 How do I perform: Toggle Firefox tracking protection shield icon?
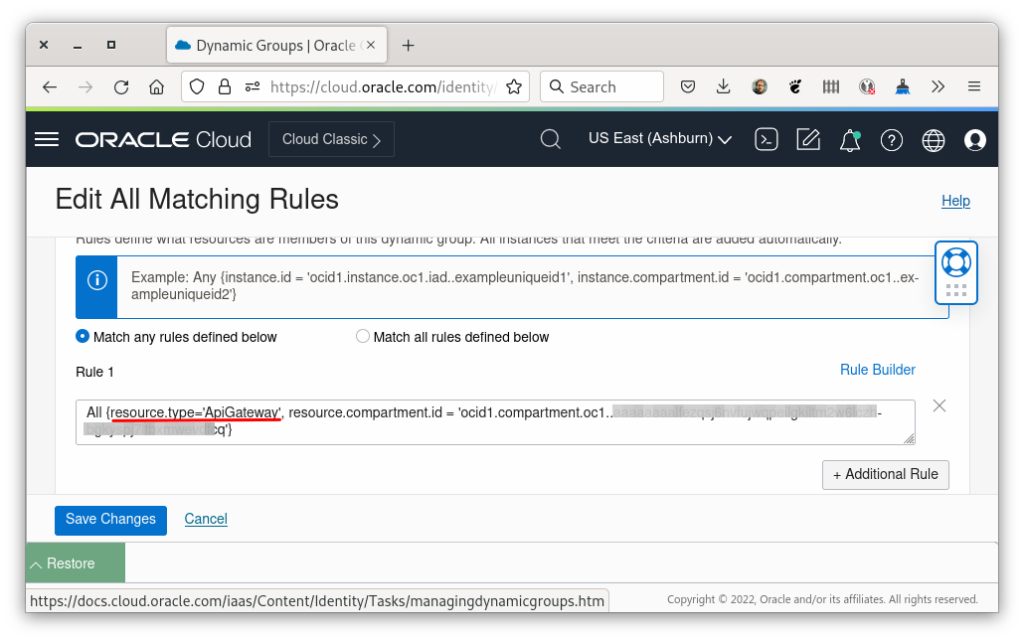pyautogui.click(x=196, y=86)
